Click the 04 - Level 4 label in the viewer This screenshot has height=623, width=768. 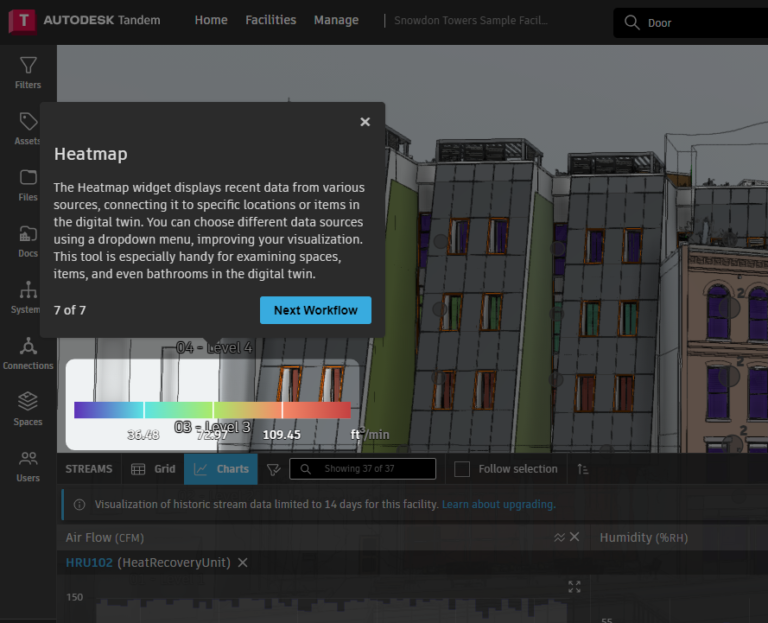214,348
